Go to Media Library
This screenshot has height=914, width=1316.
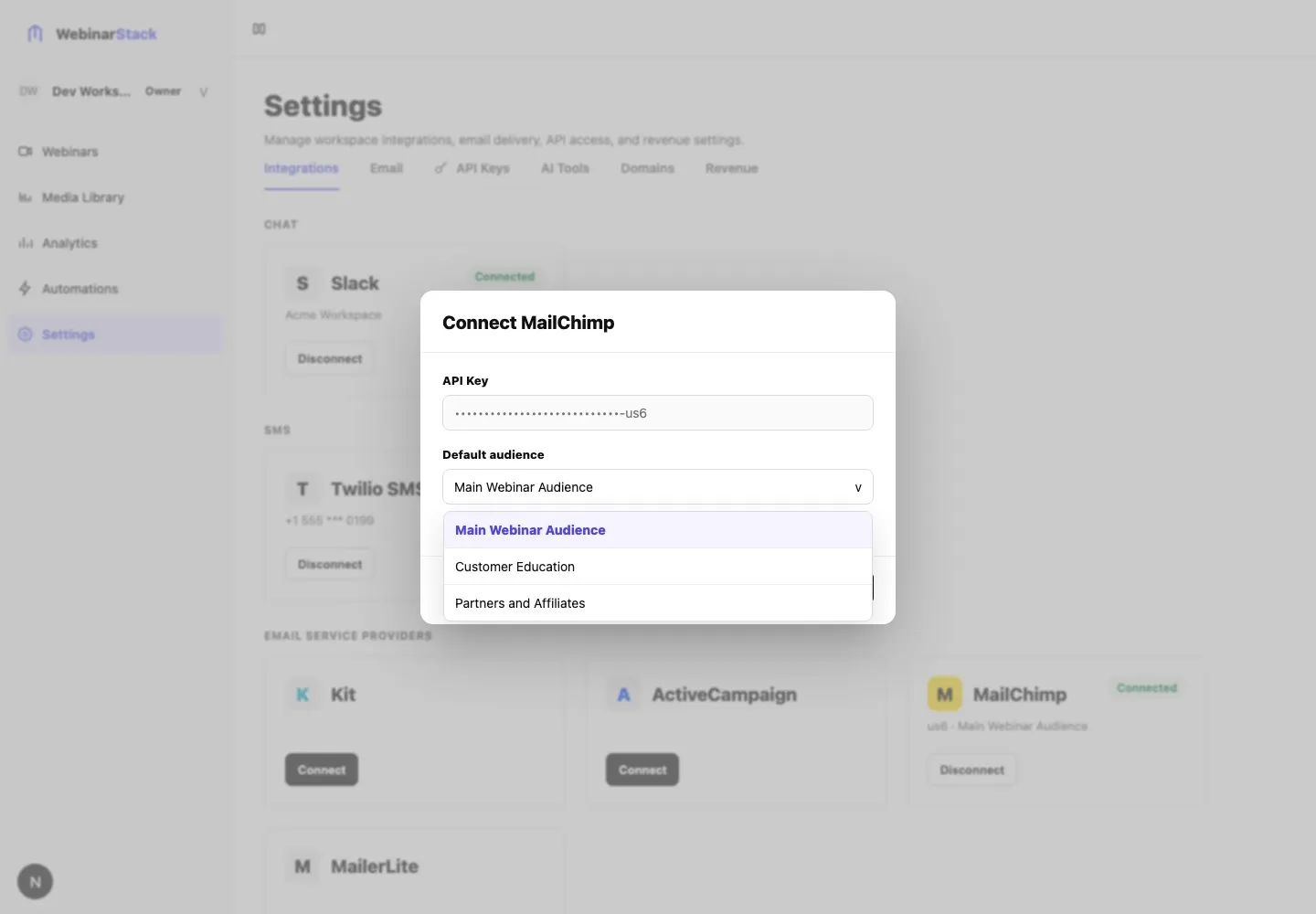point(115,197)
